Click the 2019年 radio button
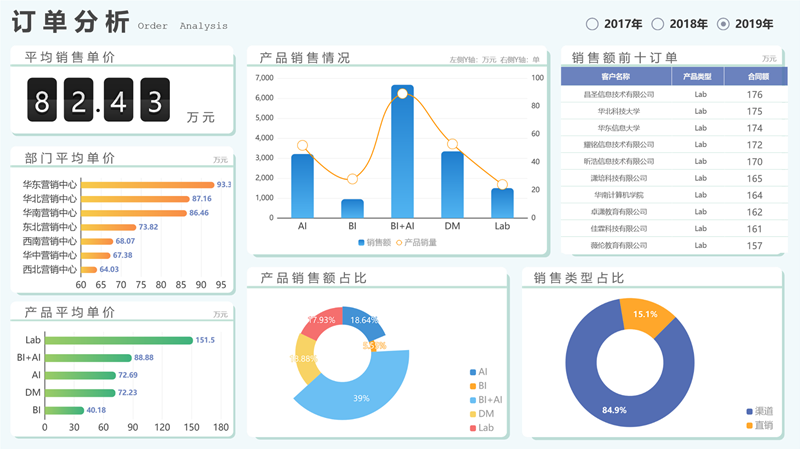 tap(724, 24)
